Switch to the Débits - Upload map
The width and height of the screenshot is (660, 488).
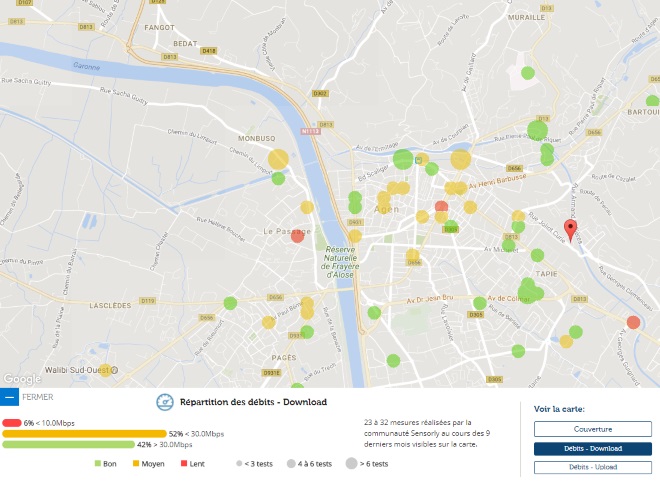(x=593, y=467)
